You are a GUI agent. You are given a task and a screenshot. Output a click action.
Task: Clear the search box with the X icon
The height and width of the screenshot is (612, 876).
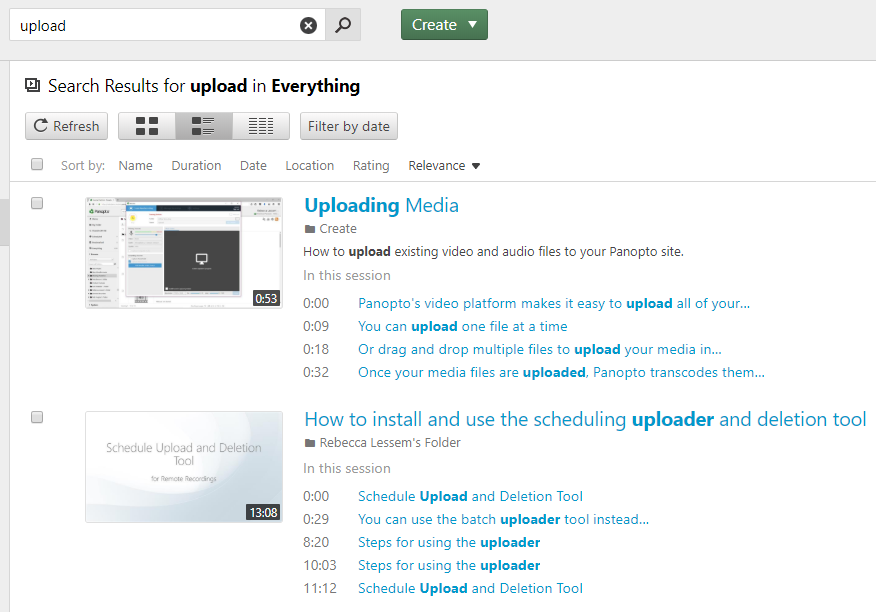coord(309,24)
